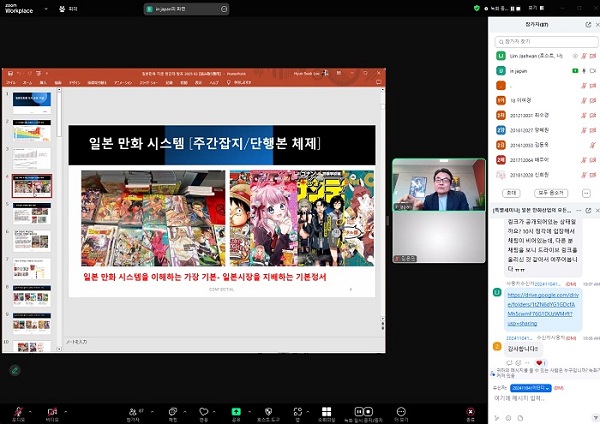Open the participants icon in bottom toolbar
Screen dimensions: 600x424
(x=133, y=412)
